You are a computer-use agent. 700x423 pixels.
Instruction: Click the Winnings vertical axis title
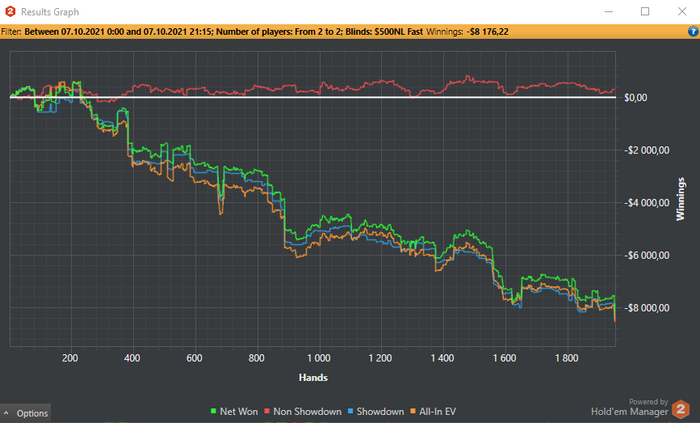coord(680,199)
